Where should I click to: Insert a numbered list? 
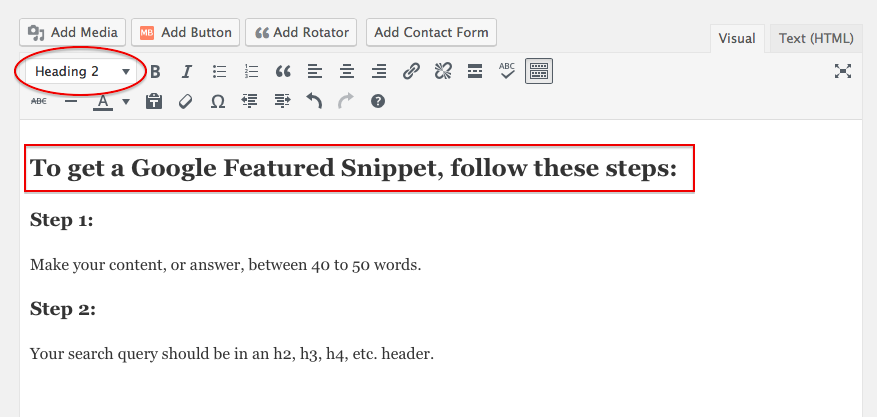coord(251,72)
